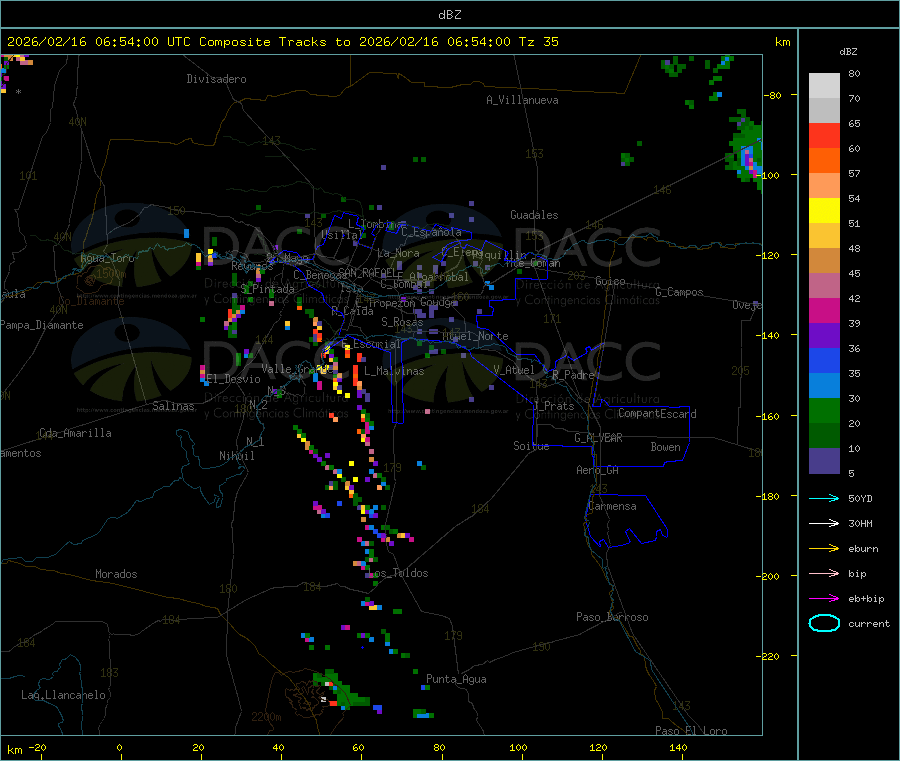Screen dimensions: 900x761
Task: Click the R_Padre map label
Action: point(573,375)
